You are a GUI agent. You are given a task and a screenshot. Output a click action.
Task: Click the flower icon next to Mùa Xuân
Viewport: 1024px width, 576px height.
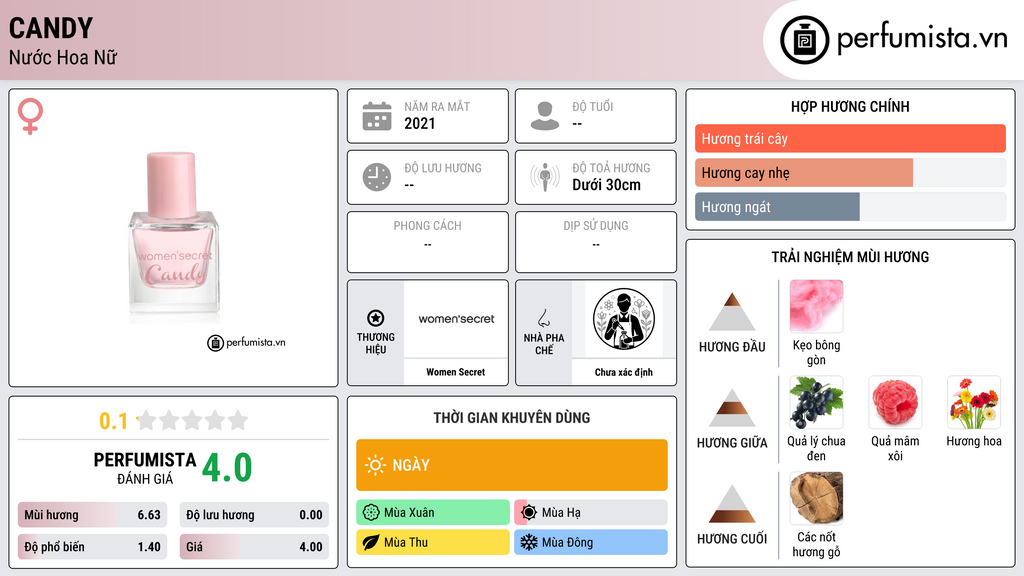click(x=371, y=513)
